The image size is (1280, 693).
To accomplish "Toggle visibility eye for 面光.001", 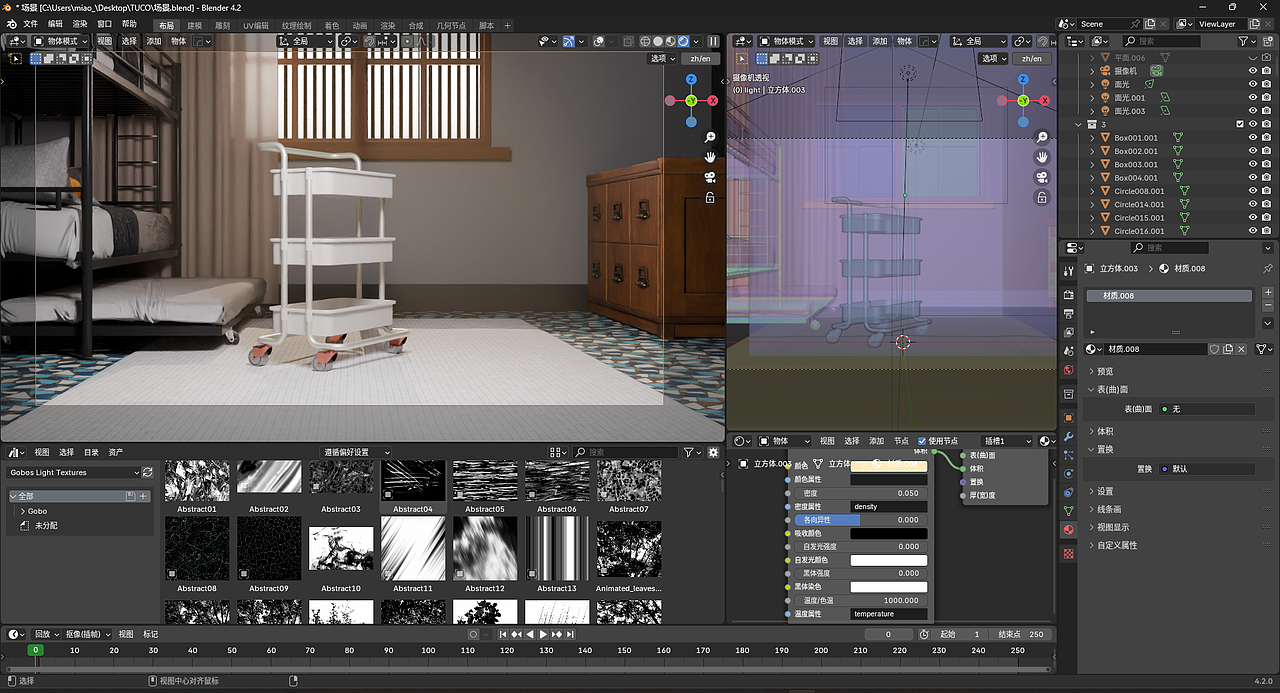I will pos(1252,97).
